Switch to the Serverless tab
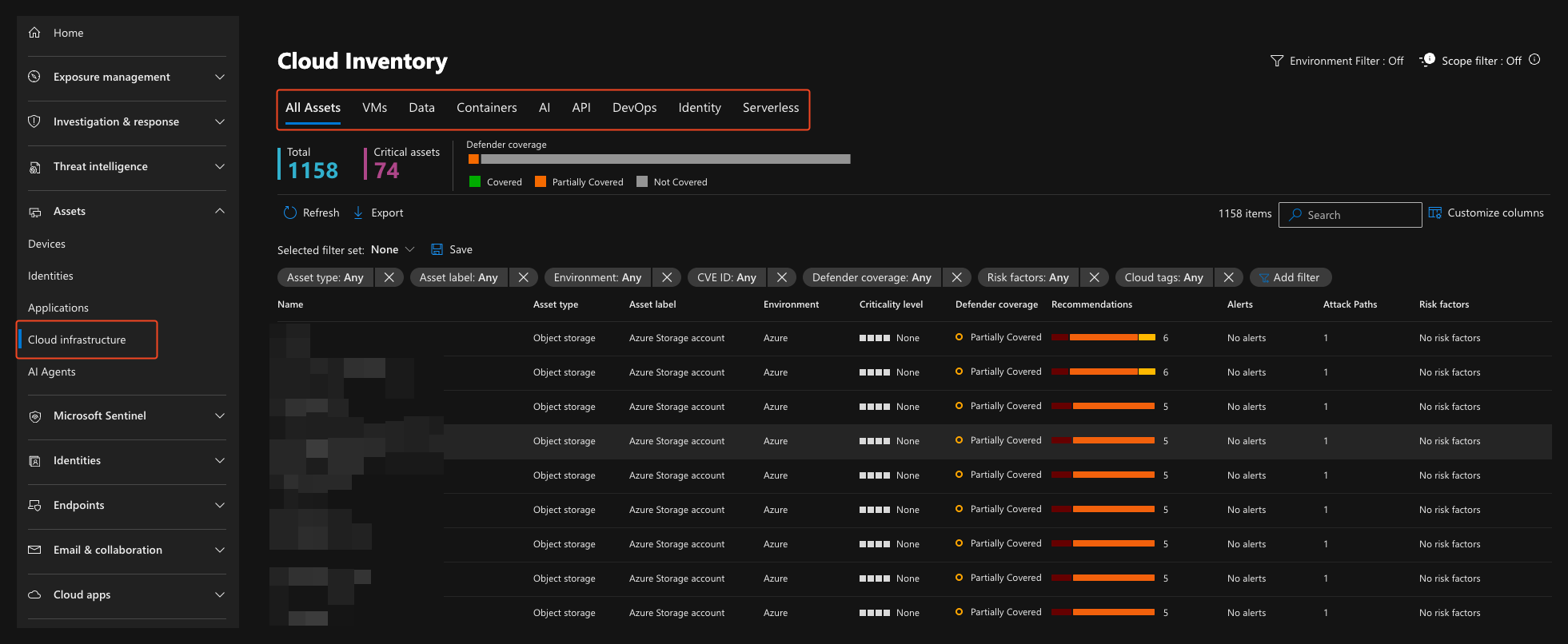This screenshot has height=644, width=1568. [x=770, y=108]
